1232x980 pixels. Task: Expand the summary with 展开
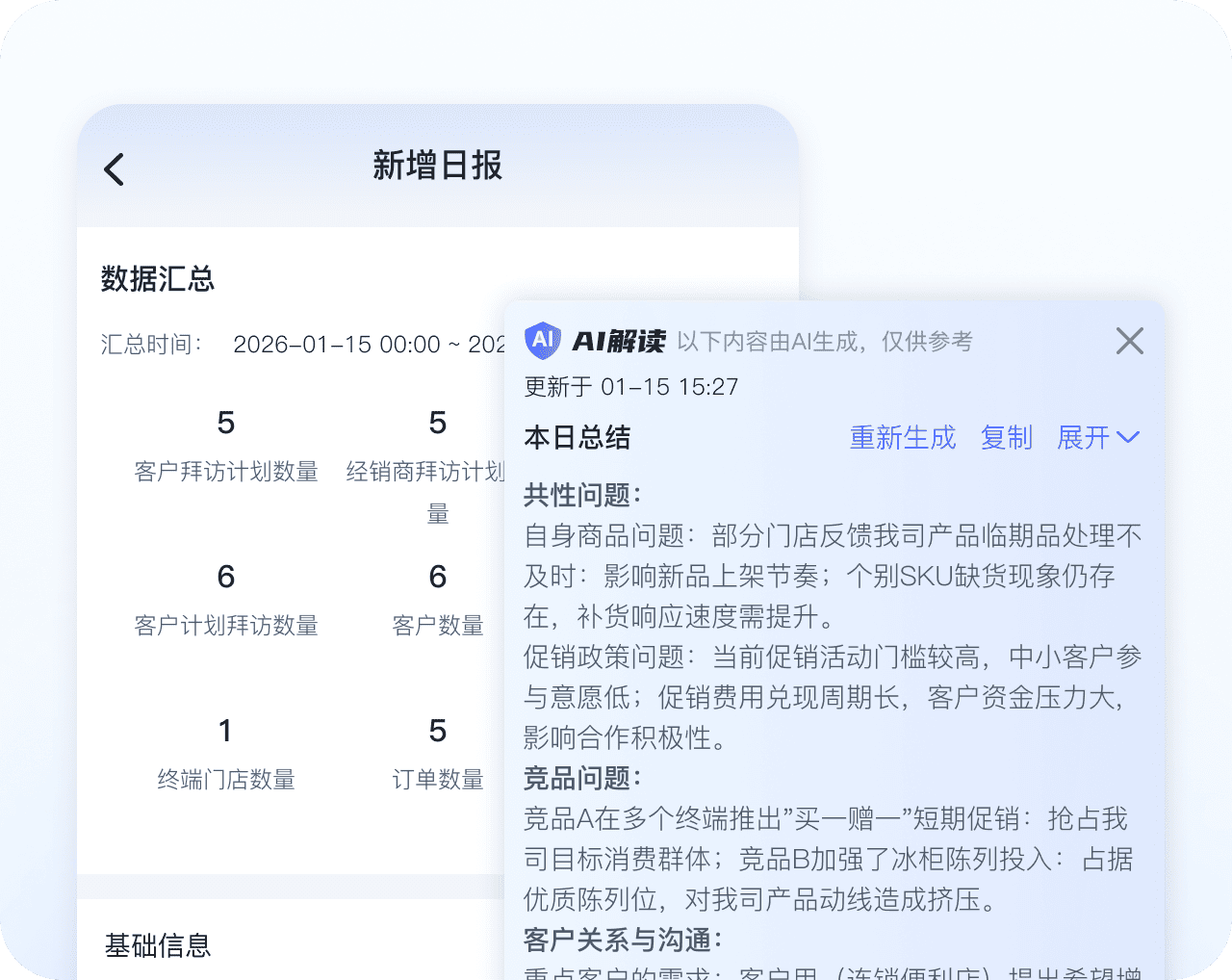click(1084, 438)
